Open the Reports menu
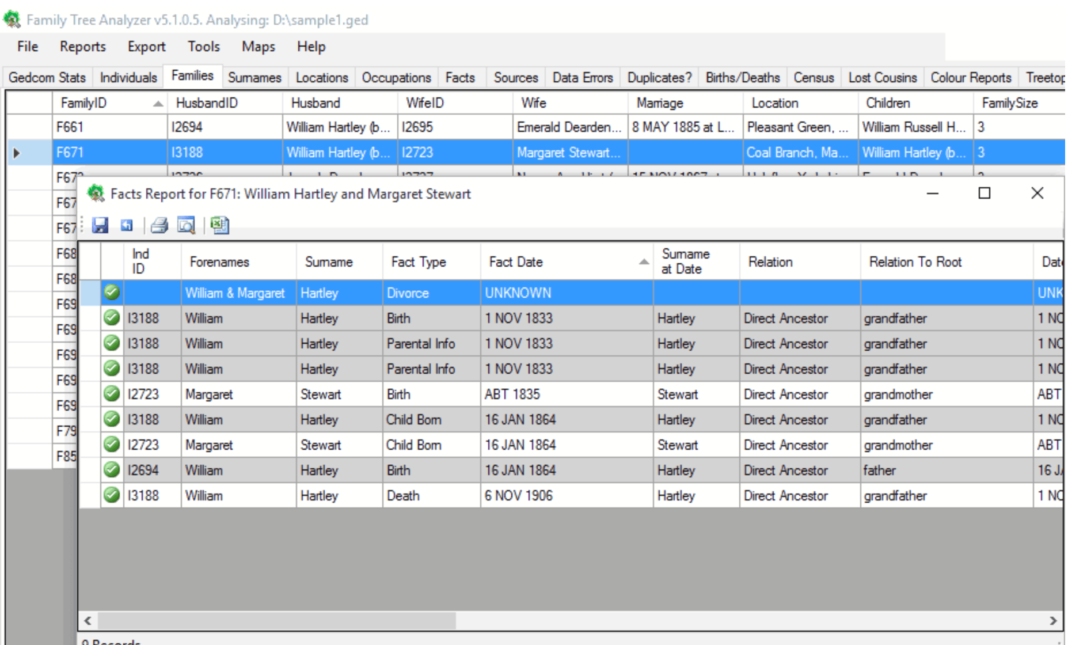The width and height of the screenshot is (1068, 645). [82, 46]
